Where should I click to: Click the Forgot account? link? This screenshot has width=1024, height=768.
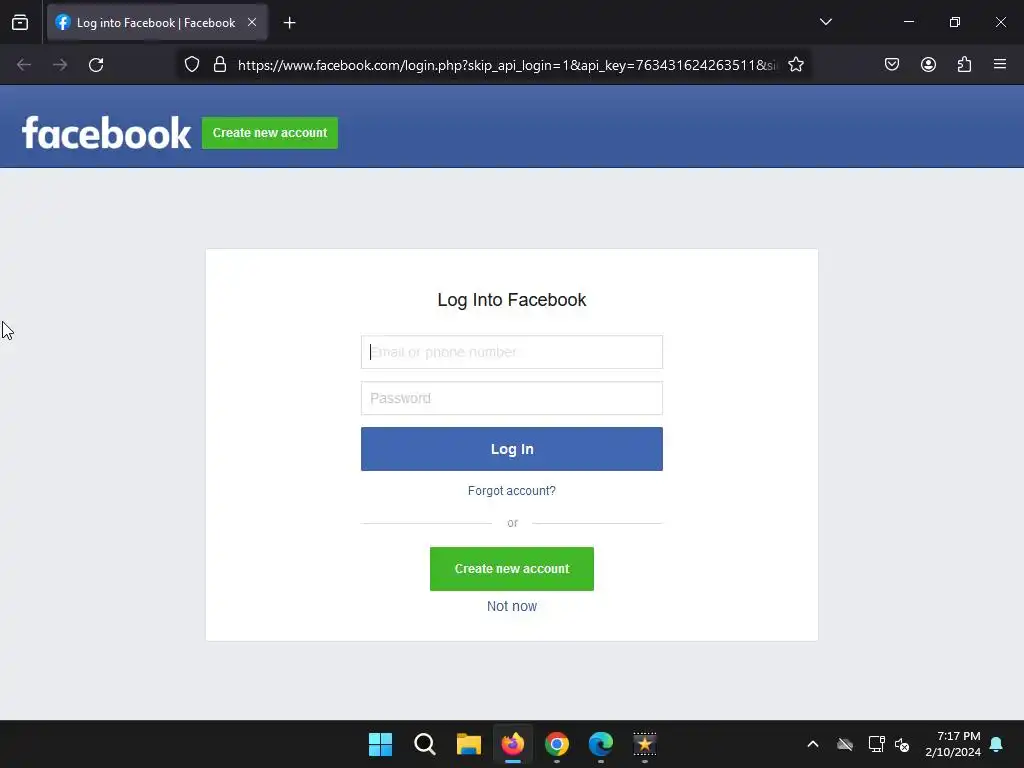pyautogui.click(x=511, y=490)
